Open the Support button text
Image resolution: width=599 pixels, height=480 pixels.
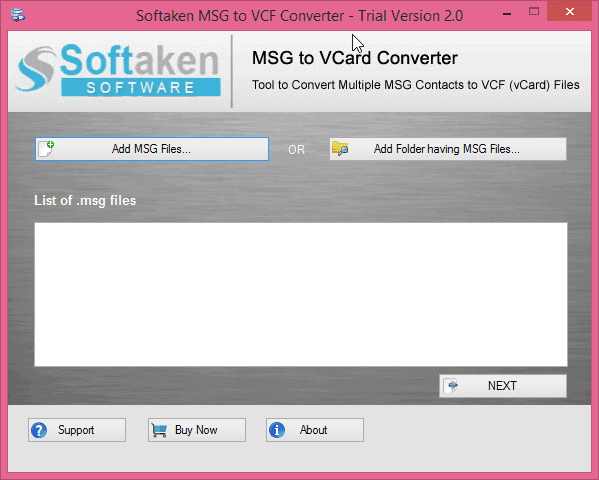(x=76, y=430)
